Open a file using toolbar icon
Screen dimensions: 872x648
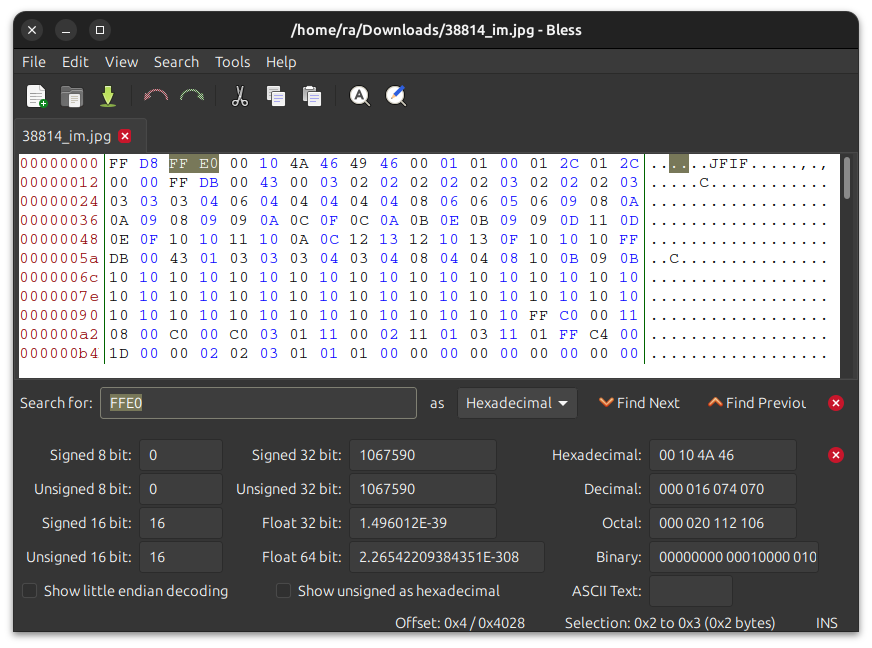coord(72,96)
